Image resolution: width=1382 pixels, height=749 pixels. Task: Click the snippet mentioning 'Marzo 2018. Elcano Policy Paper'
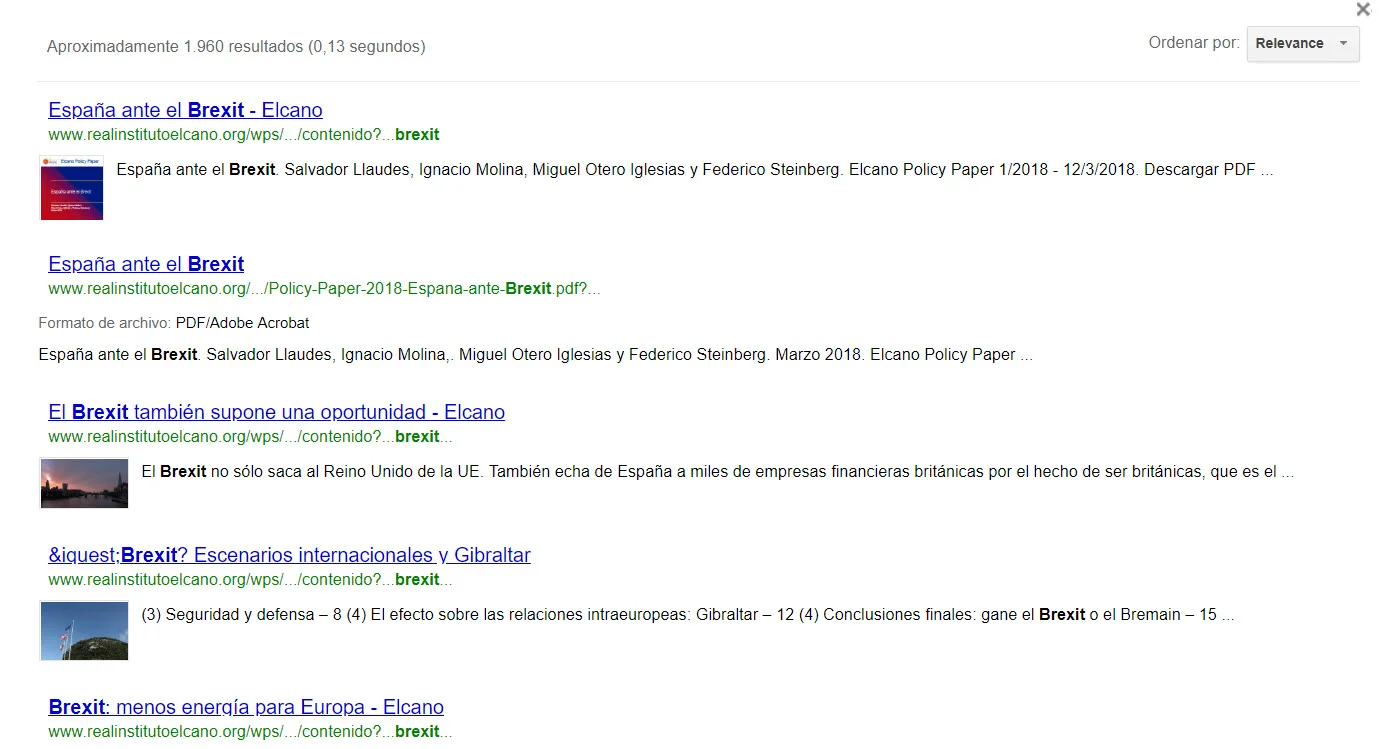coord(536,354)
